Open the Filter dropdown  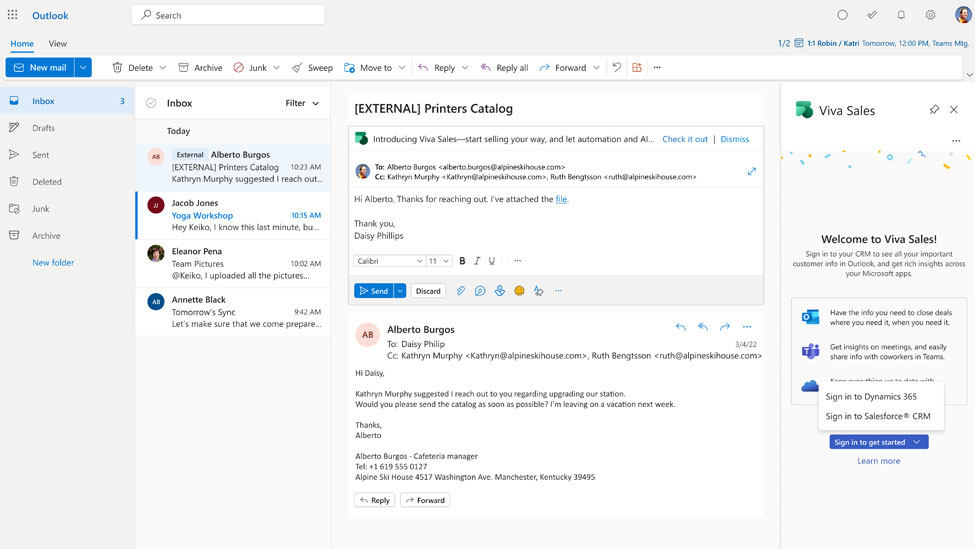point(302,103)
